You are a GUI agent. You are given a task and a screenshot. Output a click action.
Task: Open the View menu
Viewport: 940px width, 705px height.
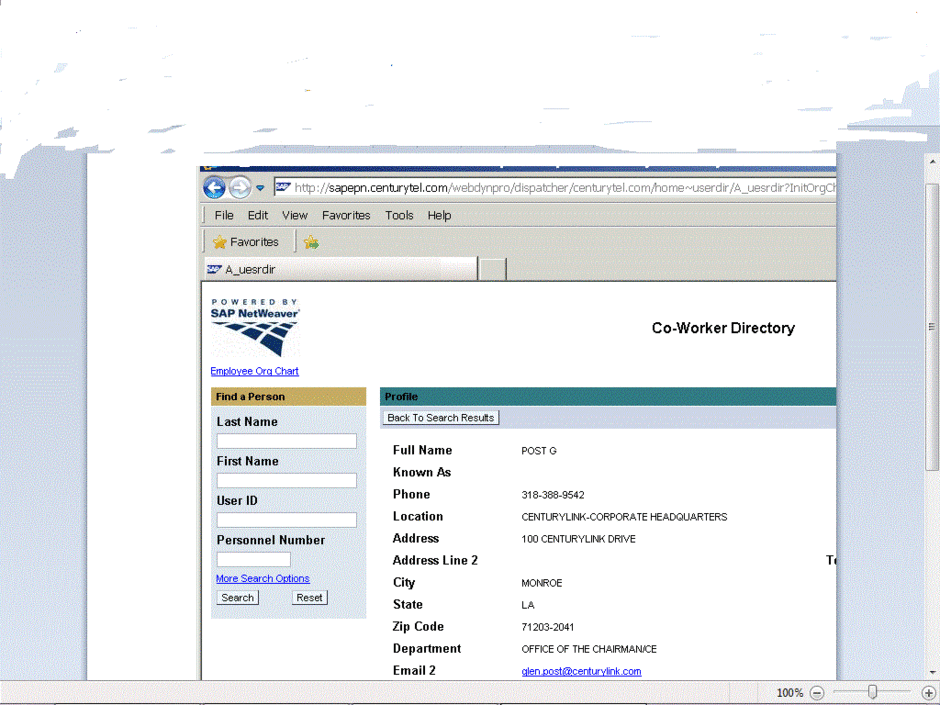[295, 215]
